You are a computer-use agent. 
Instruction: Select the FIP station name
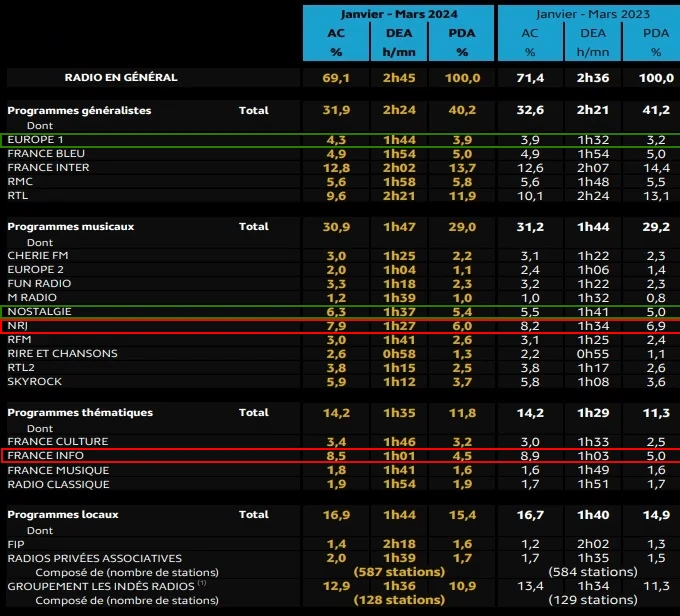click(x=17, y=543)
